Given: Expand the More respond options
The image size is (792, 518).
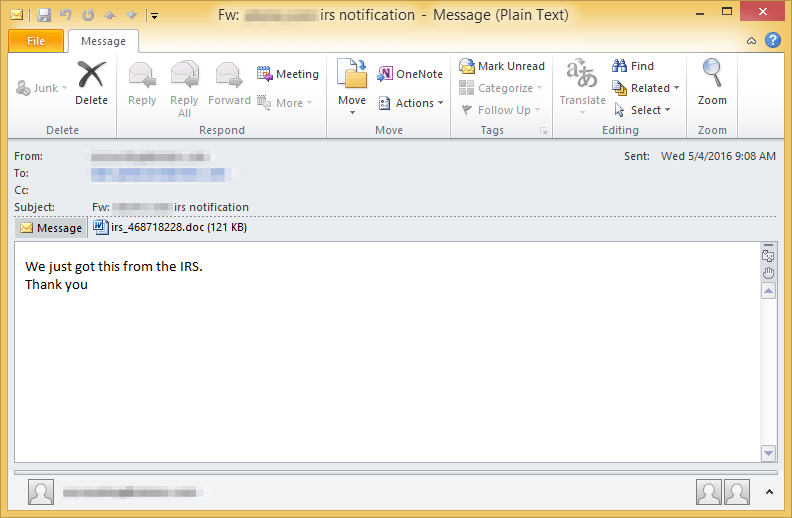Looking at the screenshot, I should click(x=285, y=103).
